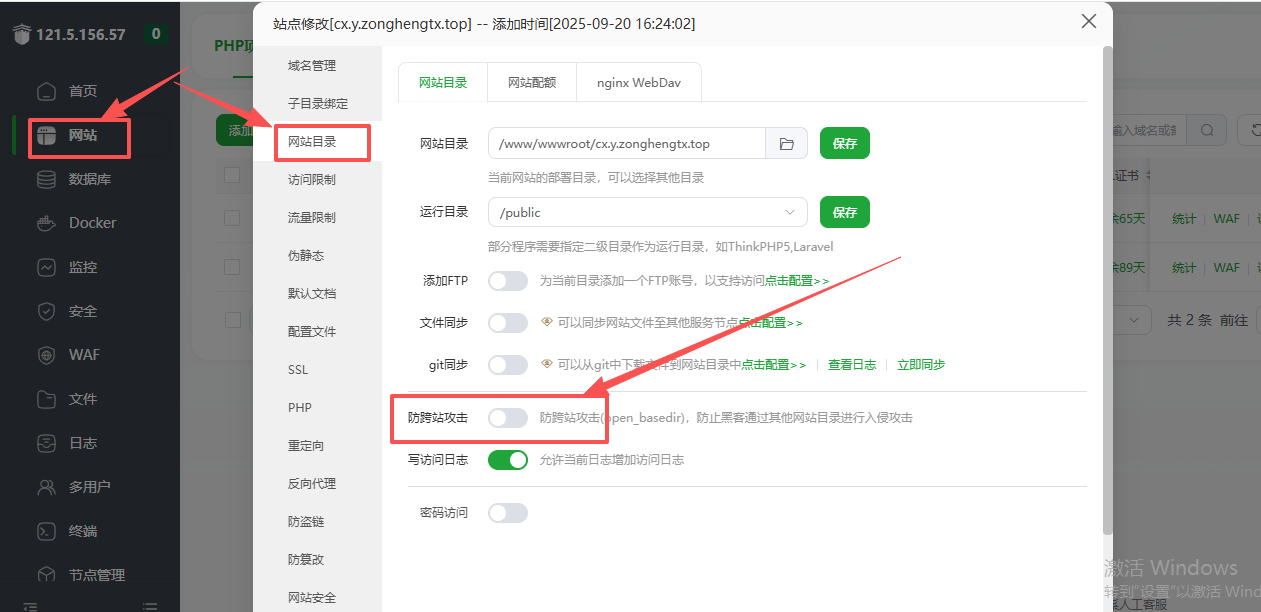This screenshot has width=1261, height=612.
Task: Click the 查看日志 link for git sync
Action: click(x=851, y=365)
